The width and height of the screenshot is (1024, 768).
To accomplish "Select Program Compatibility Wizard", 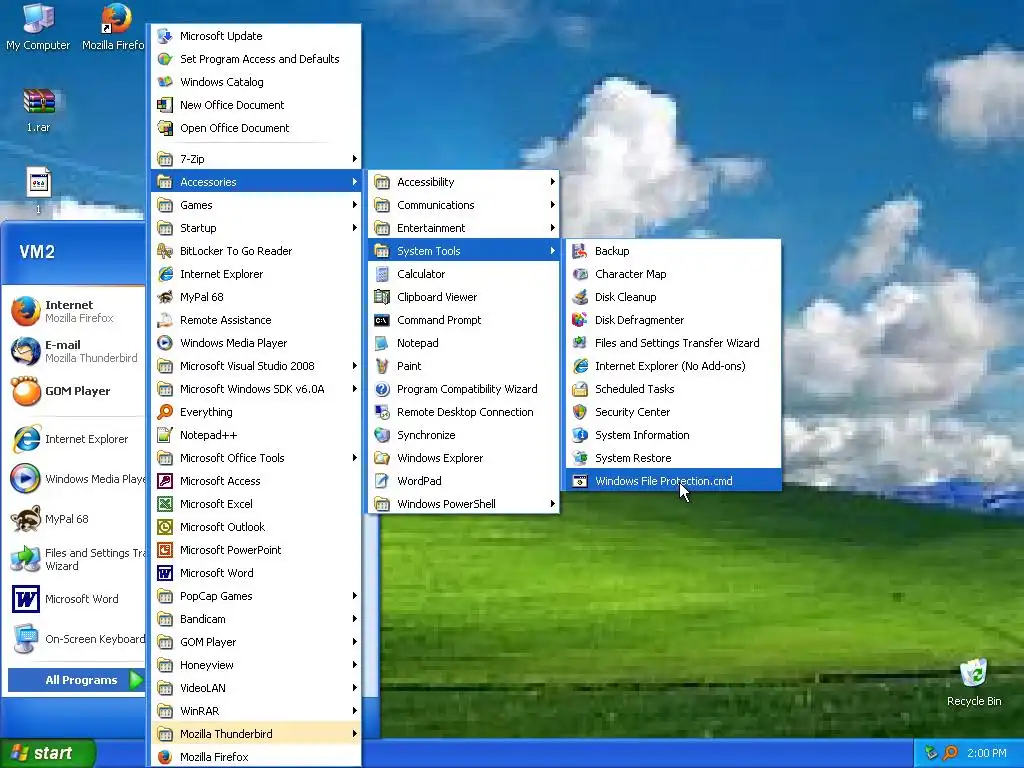I will [464, 389].
